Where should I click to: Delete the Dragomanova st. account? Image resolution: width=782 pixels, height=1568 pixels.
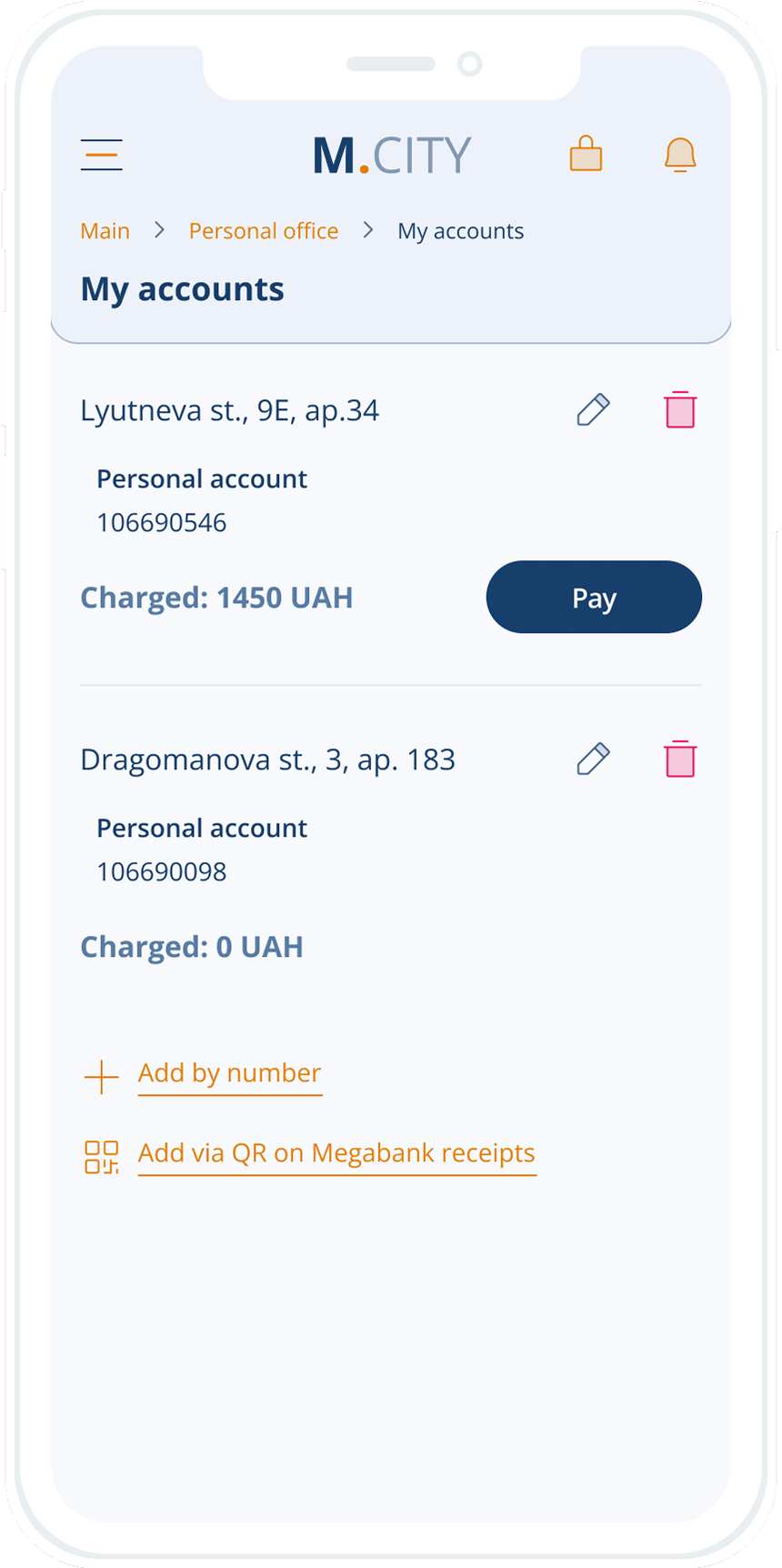[x=680, y=759]
